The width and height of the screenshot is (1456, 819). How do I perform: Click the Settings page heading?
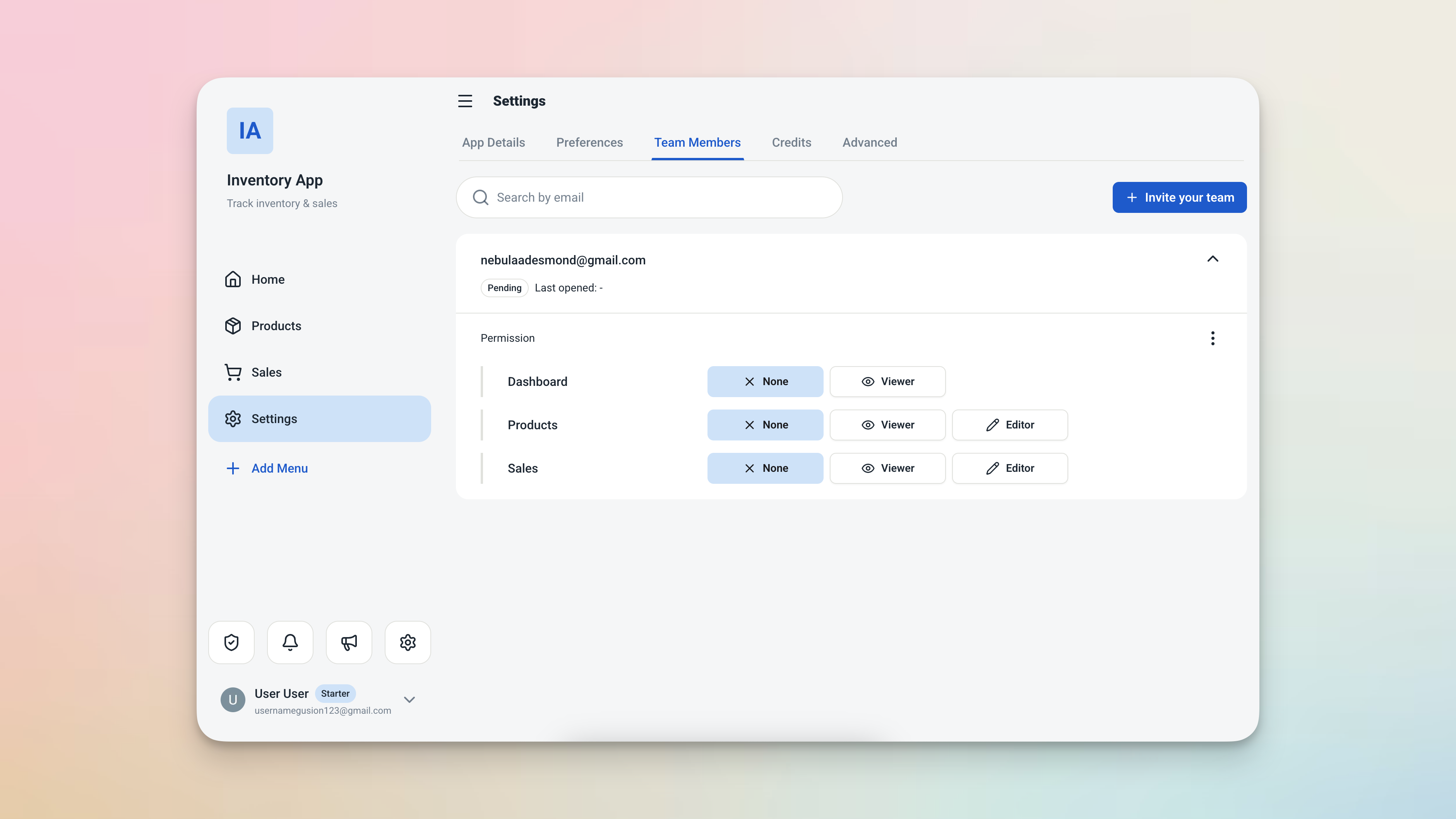[x=519, y=101]
